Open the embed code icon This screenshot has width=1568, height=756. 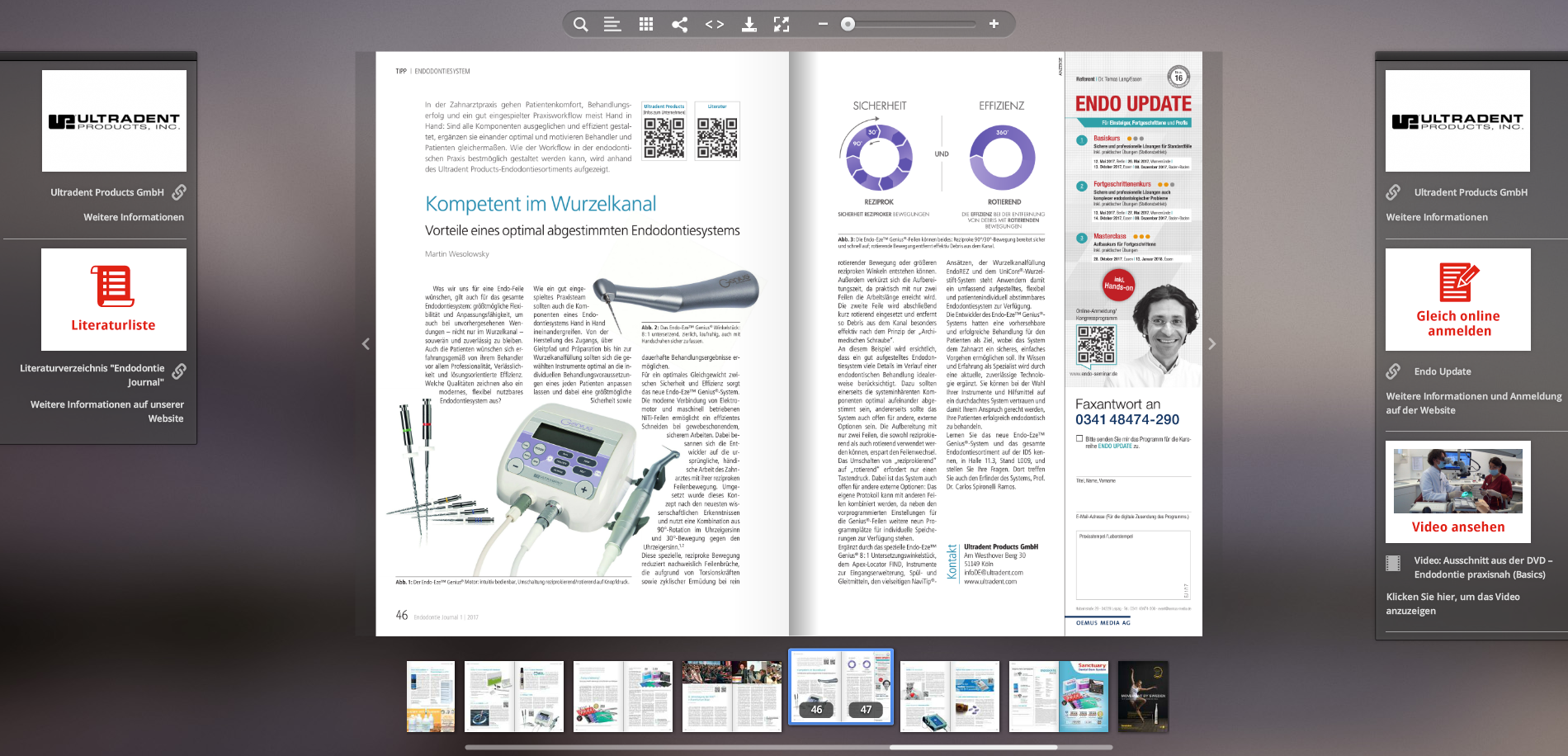click(715, 24)
